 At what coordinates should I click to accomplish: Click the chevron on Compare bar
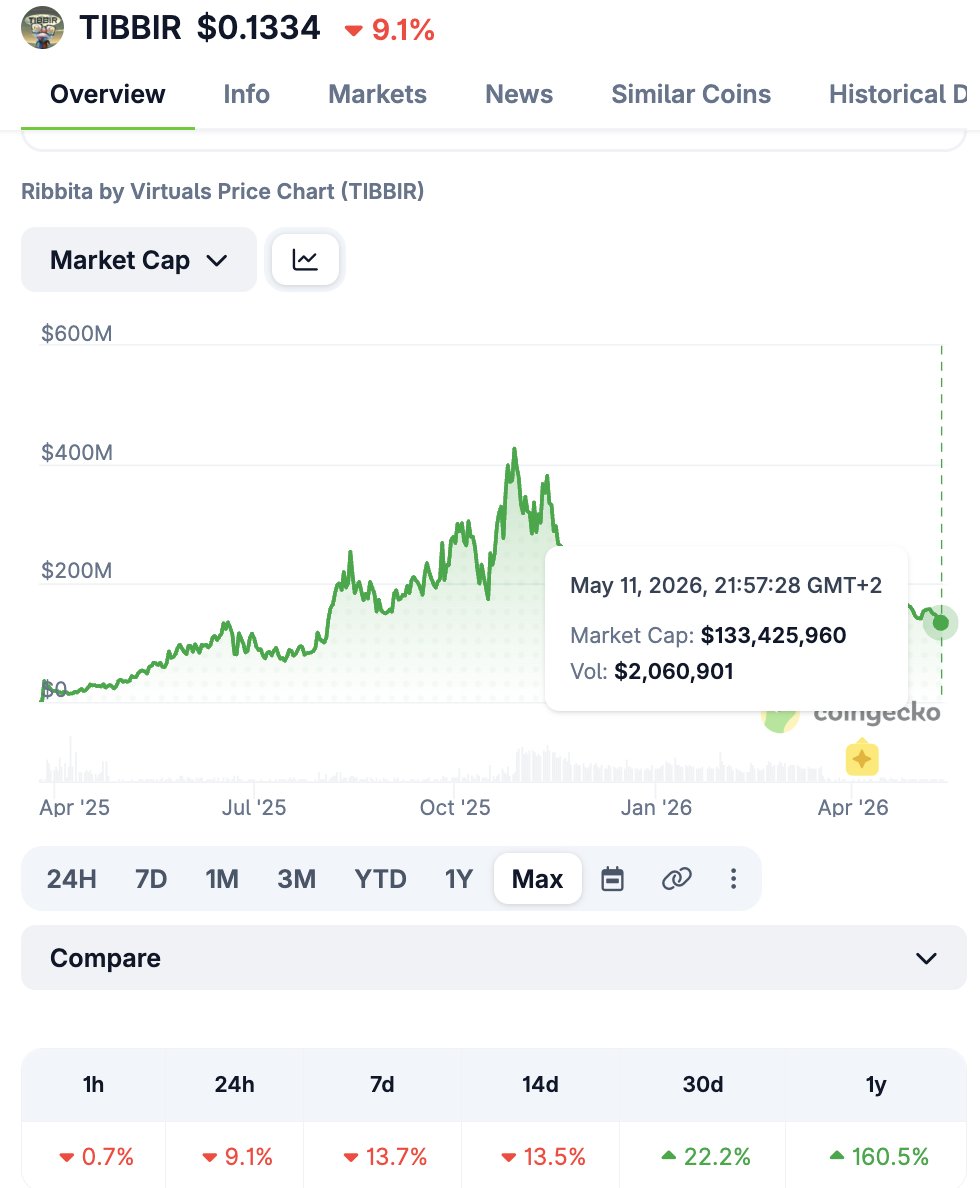click(x=926, y=958)
